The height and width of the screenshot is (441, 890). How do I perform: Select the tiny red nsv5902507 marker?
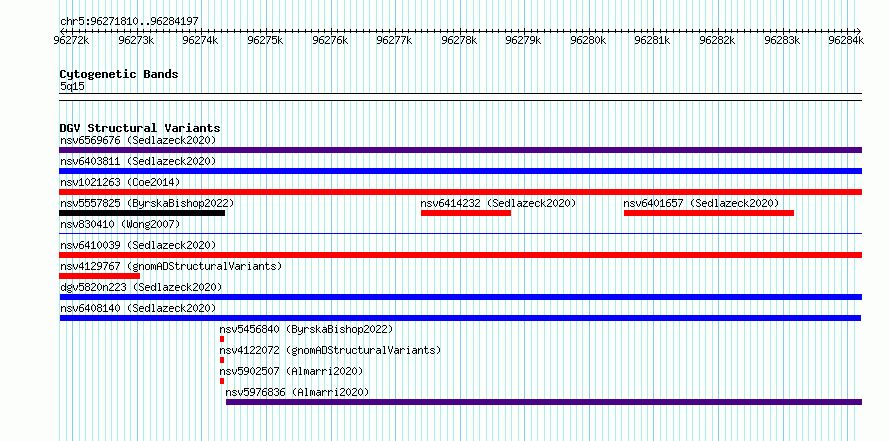pos(222,381)
